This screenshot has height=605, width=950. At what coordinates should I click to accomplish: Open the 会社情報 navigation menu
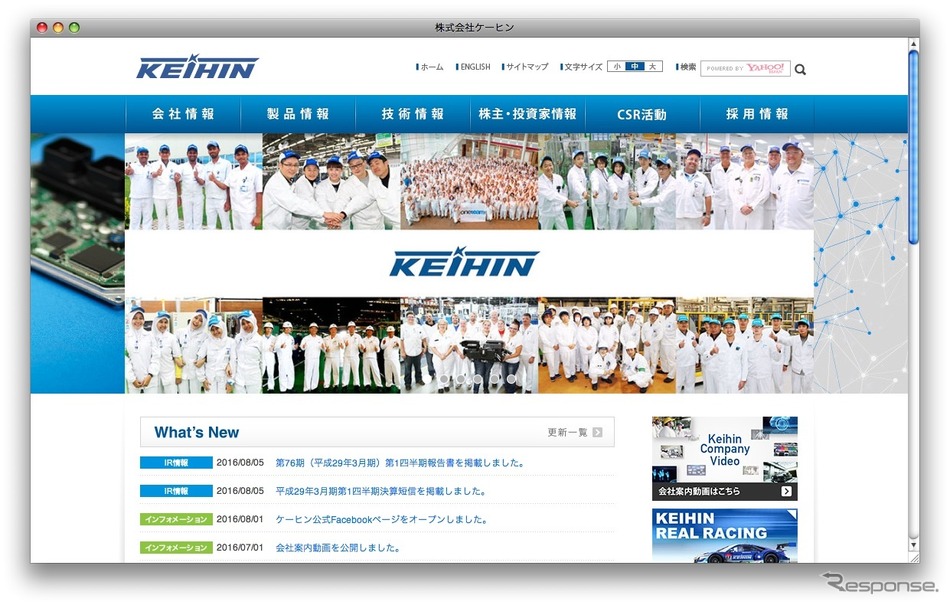click(183, 114)
